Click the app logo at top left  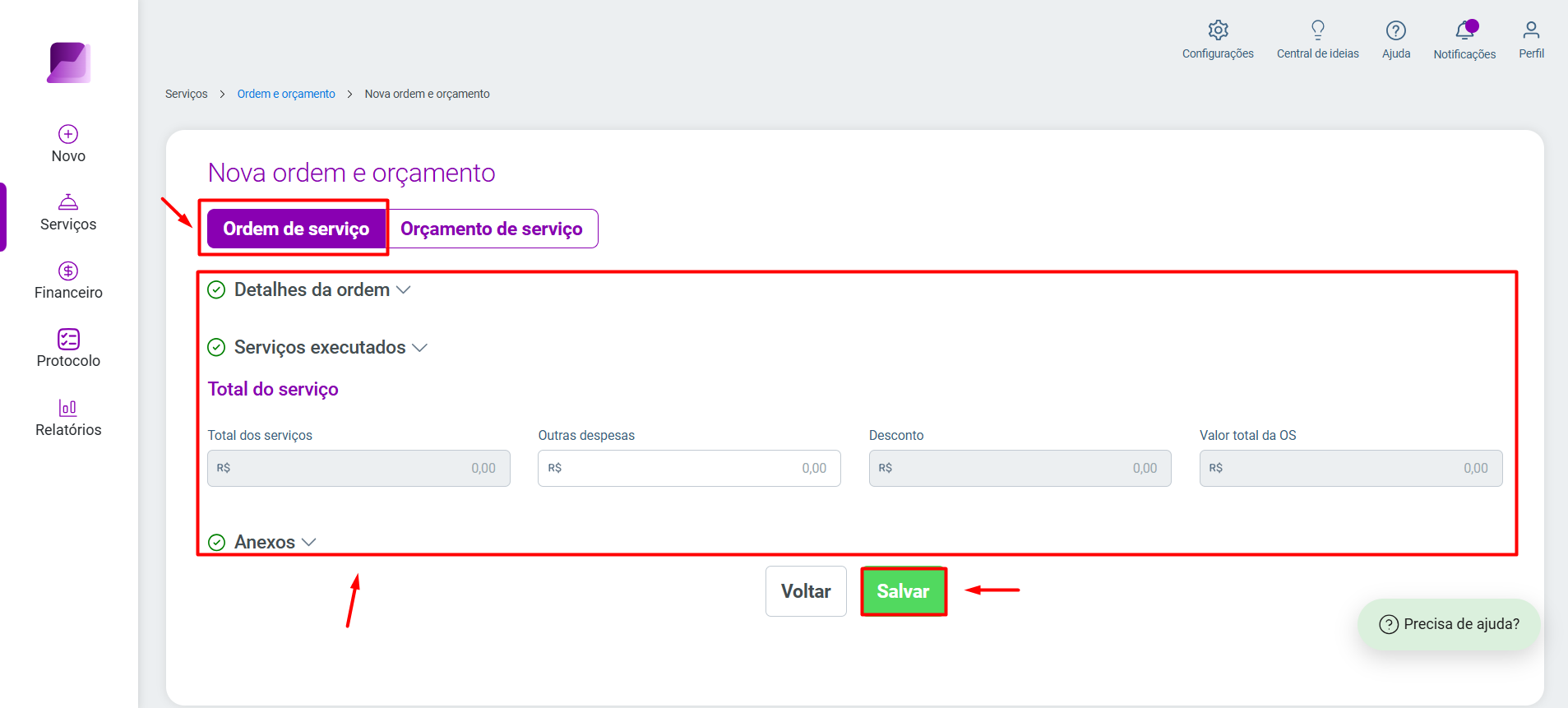click(x=68, y=62)
